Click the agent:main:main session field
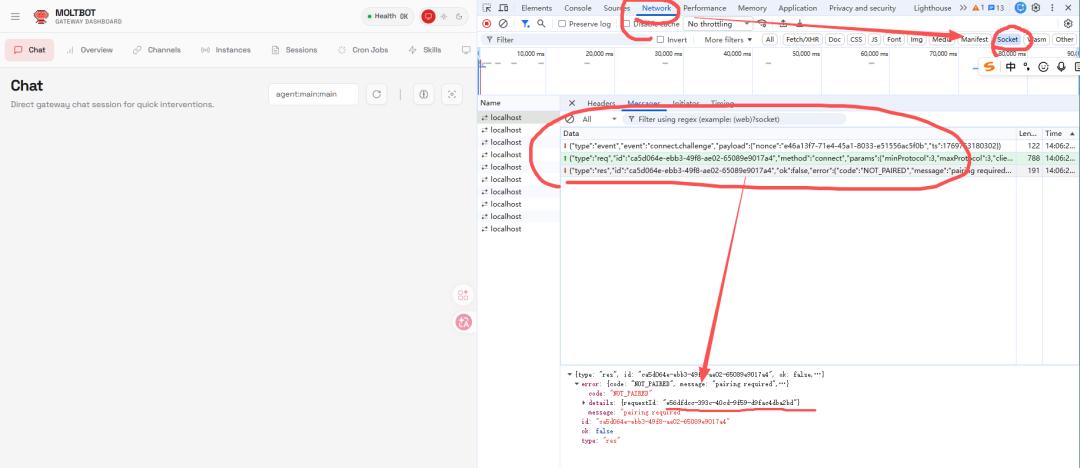The width and height of the screenshot is (1080, 468). pos(314,94)
